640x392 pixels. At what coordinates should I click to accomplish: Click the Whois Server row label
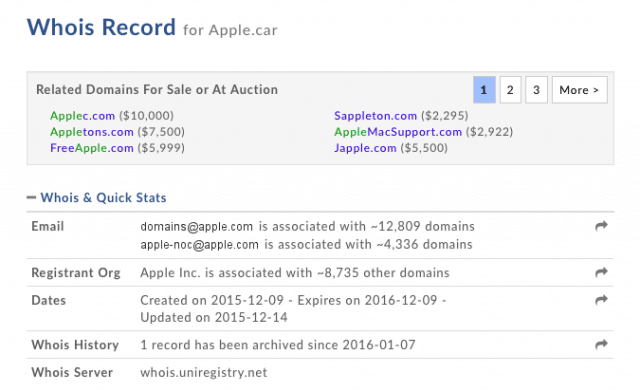(72, 372)
